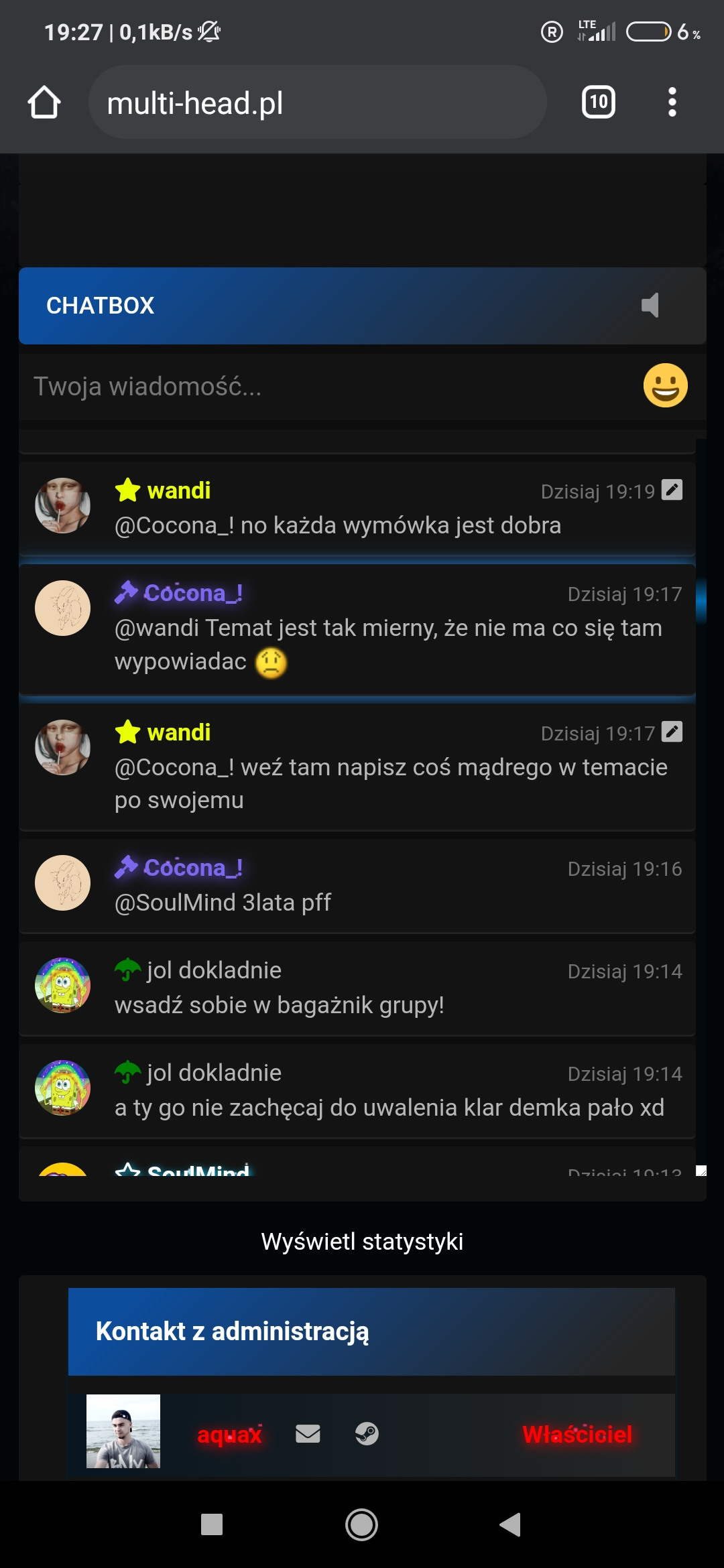Expand Wyświetl statystyki
Viewport: 724px width, 1568px height.
point(362,1242)
